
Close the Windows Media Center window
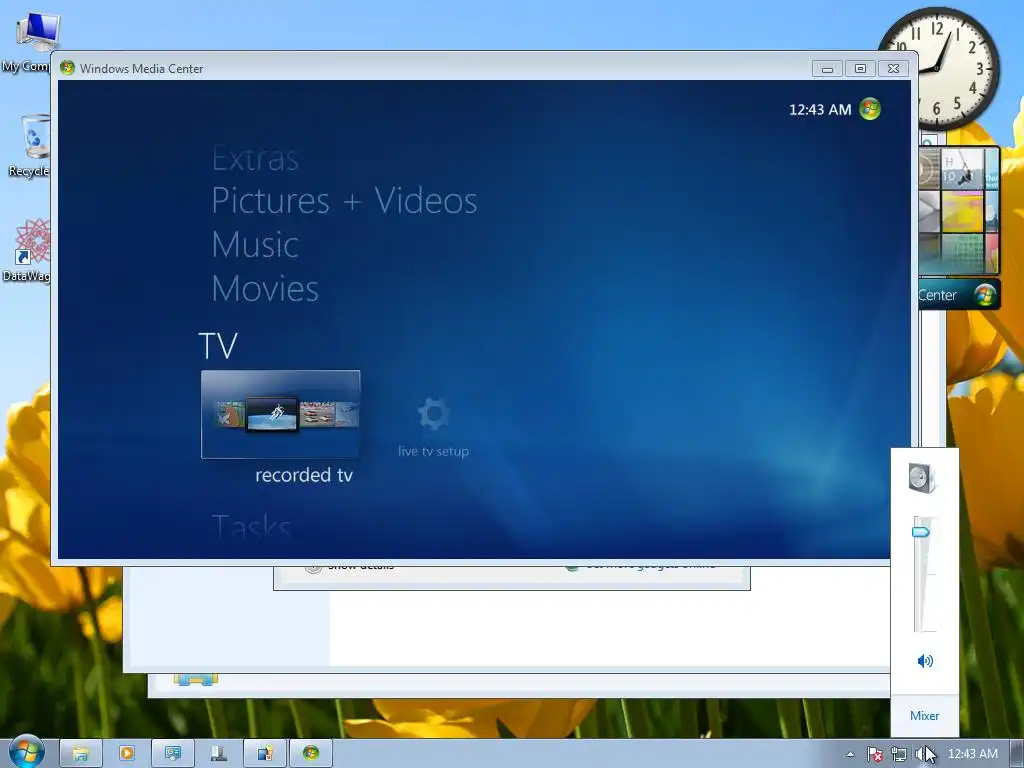point(893,69)
